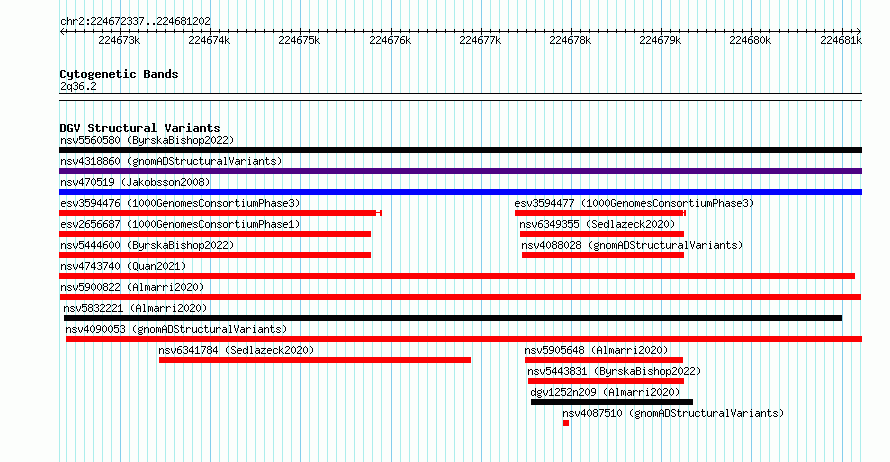Click the chr2:224672337..224681202 coordinate label
The image size is (890, 462).
[135, 22]
